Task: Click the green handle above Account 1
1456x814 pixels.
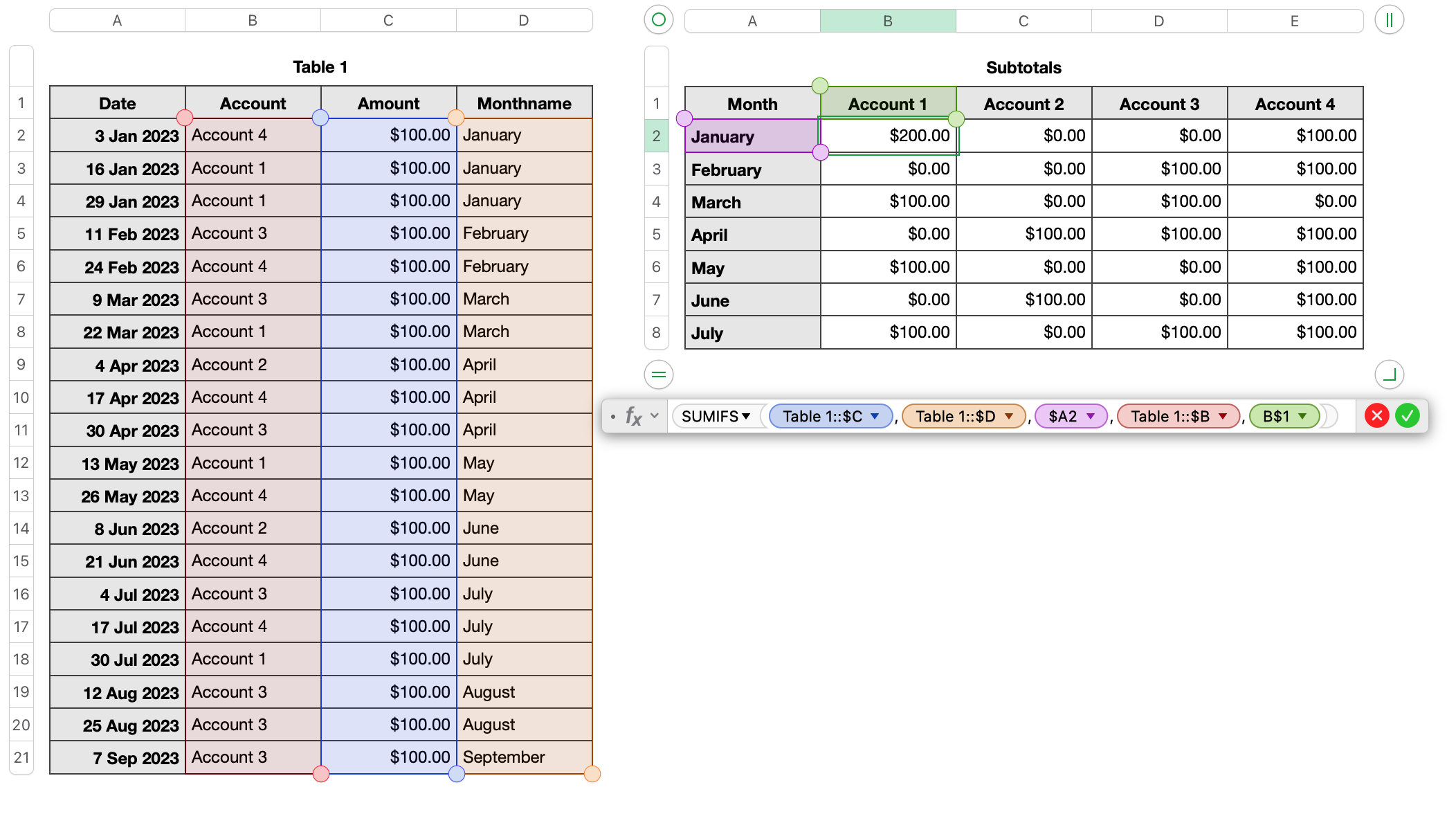Action: [820, 86]
